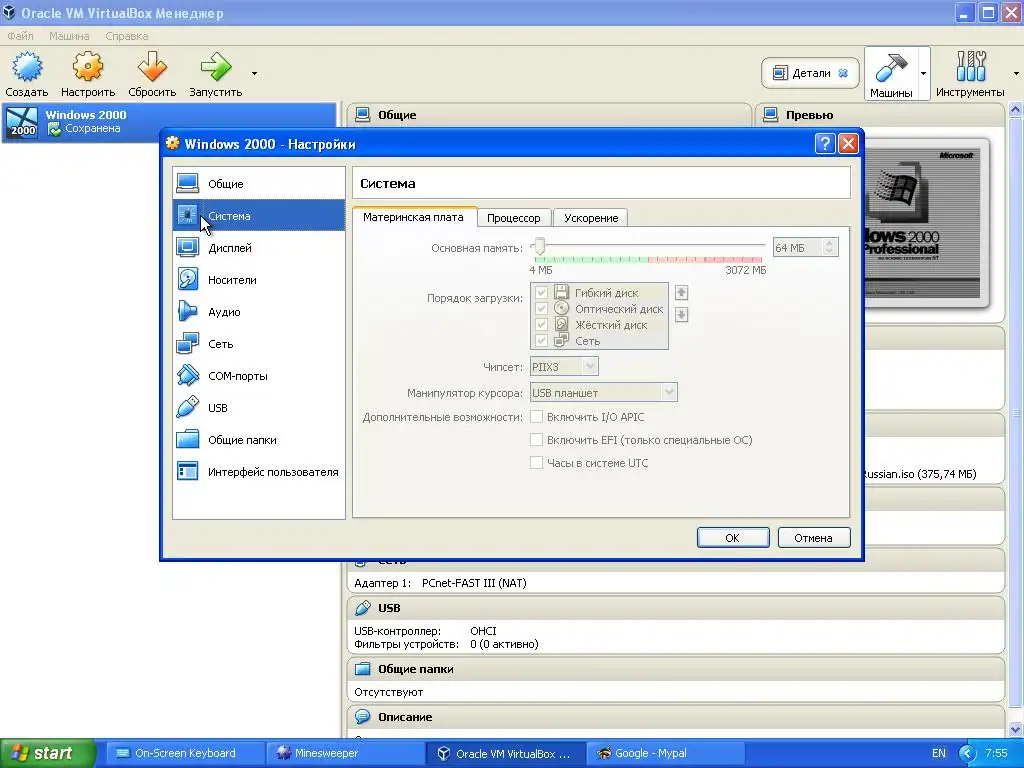This screenshot has width=1024, height=768.
Task: Toggle the Оптический диск boot checkbox
Action: (x=541, y=309)
